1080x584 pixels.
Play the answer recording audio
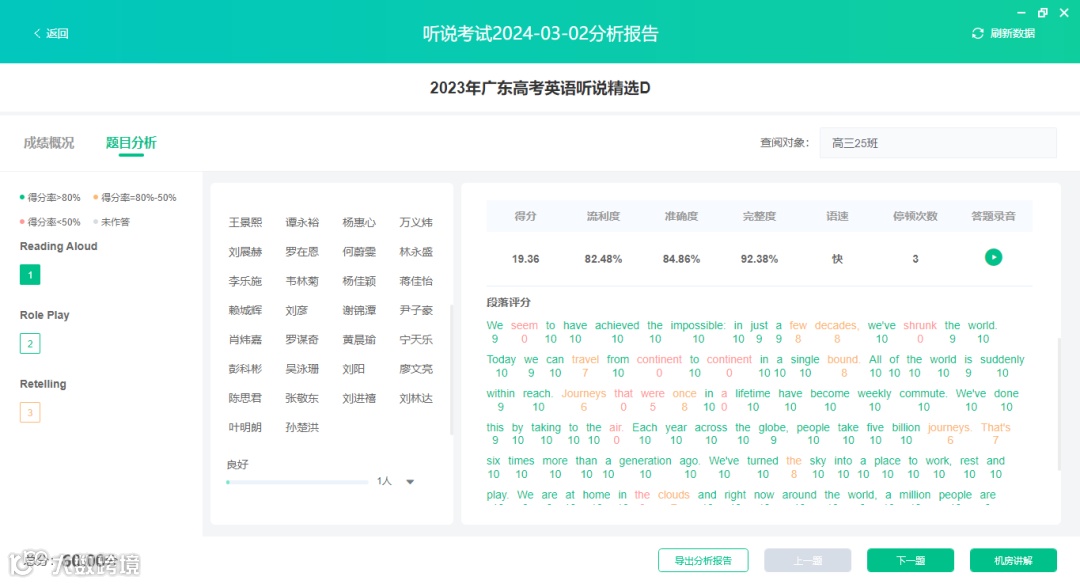click(993, 258)
